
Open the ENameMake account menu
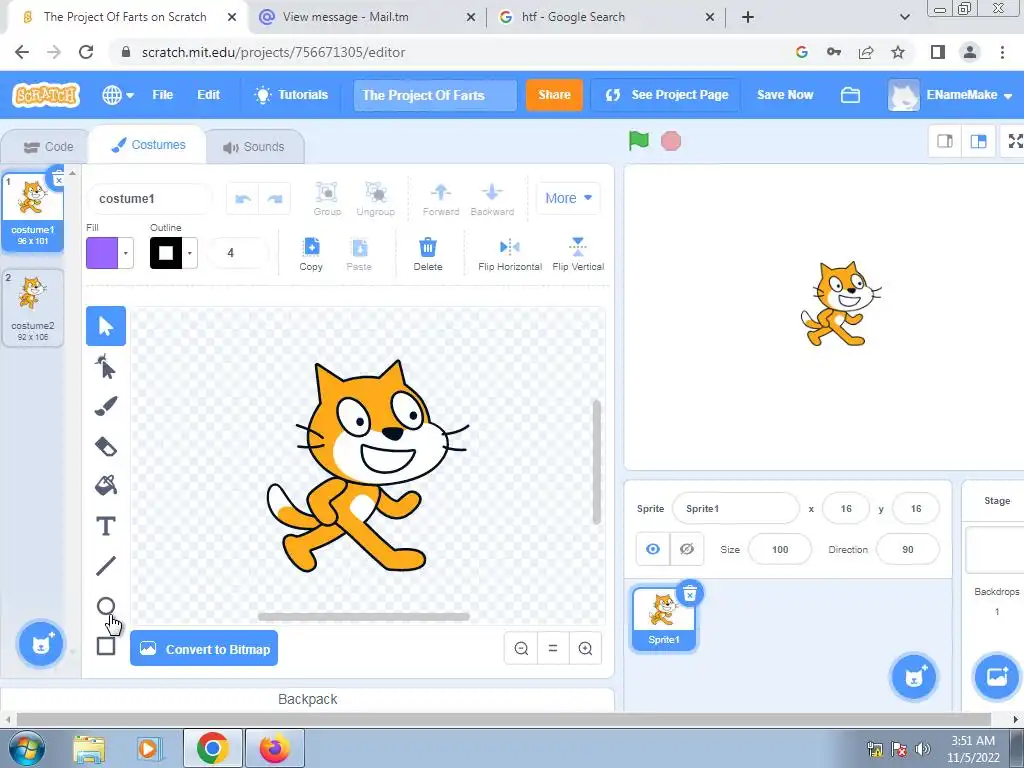pyautogui.click(x=951, y=95)
